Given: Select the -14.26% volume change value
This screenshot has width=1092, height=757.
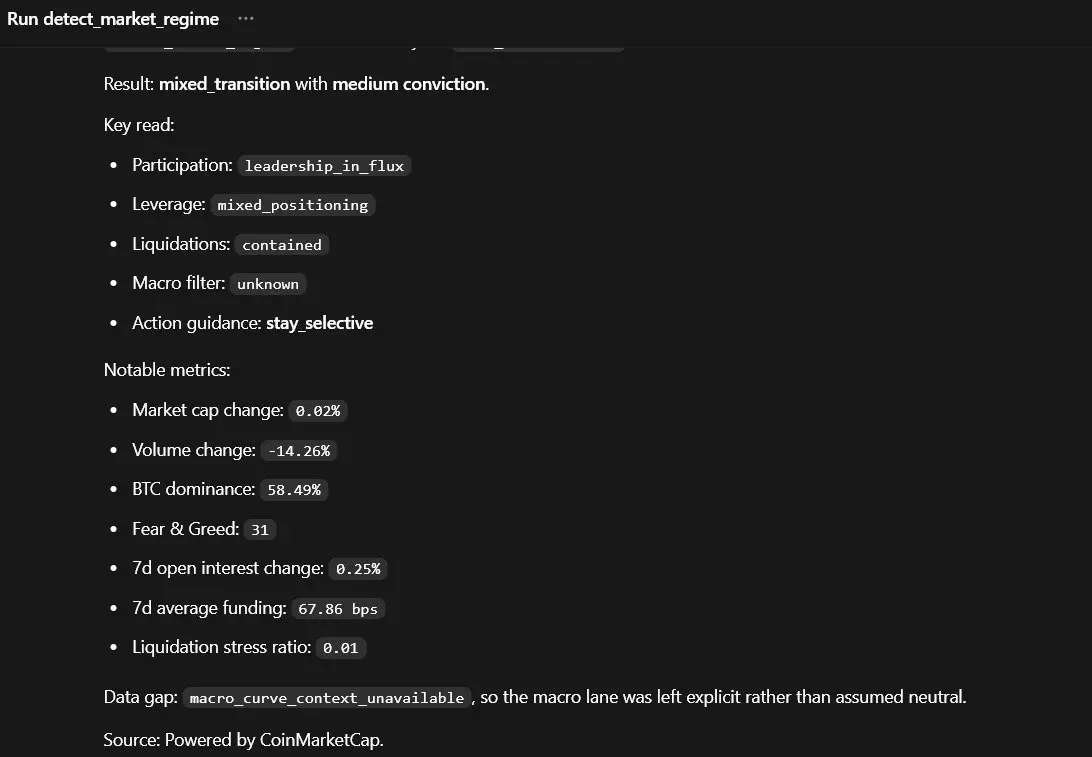Looking at the screenshot, I should coord(299,451).
